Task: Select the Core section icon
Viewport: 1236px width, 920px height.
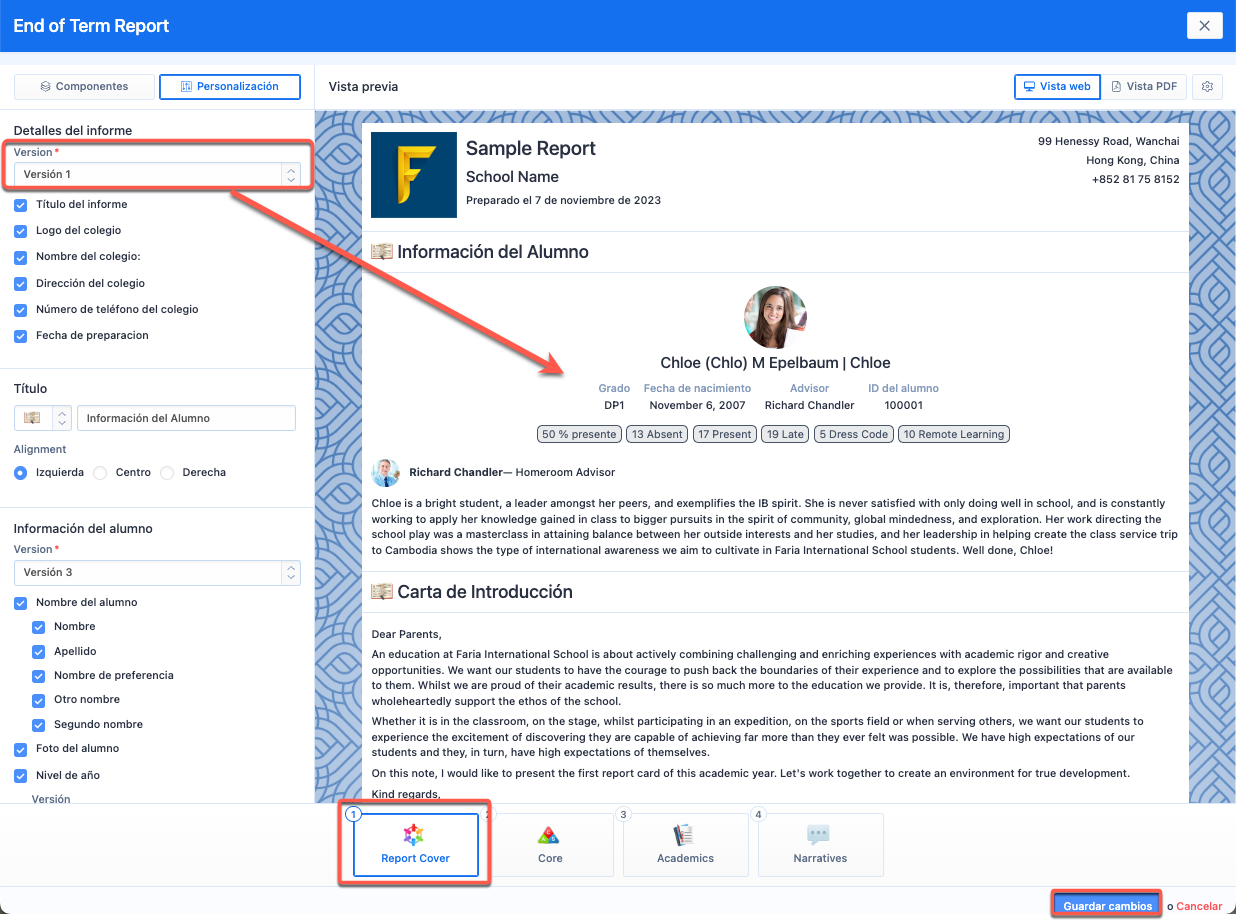Action: pos(549,834)
